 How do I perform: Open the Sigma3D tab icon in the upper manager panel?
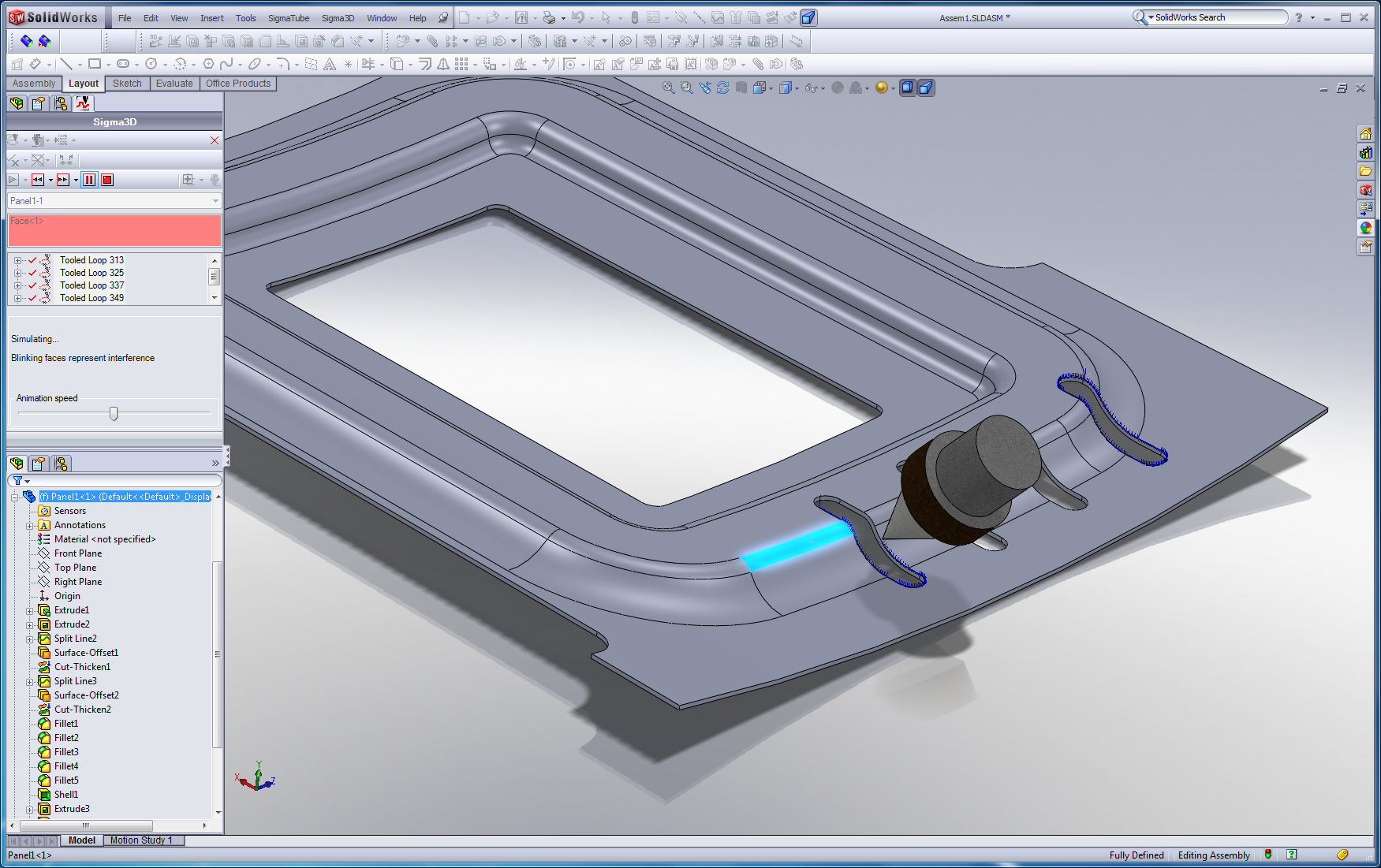tap(83, 103)
